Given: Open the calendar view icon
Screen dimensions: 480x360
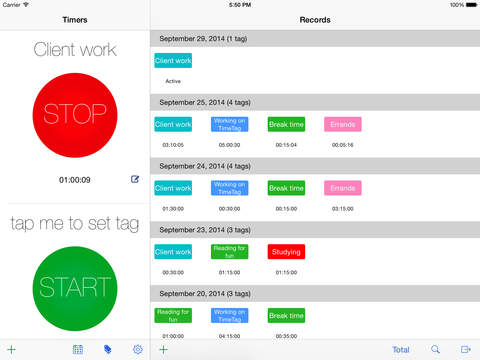Looking at the screenshot, I should (x=78, y=349).
